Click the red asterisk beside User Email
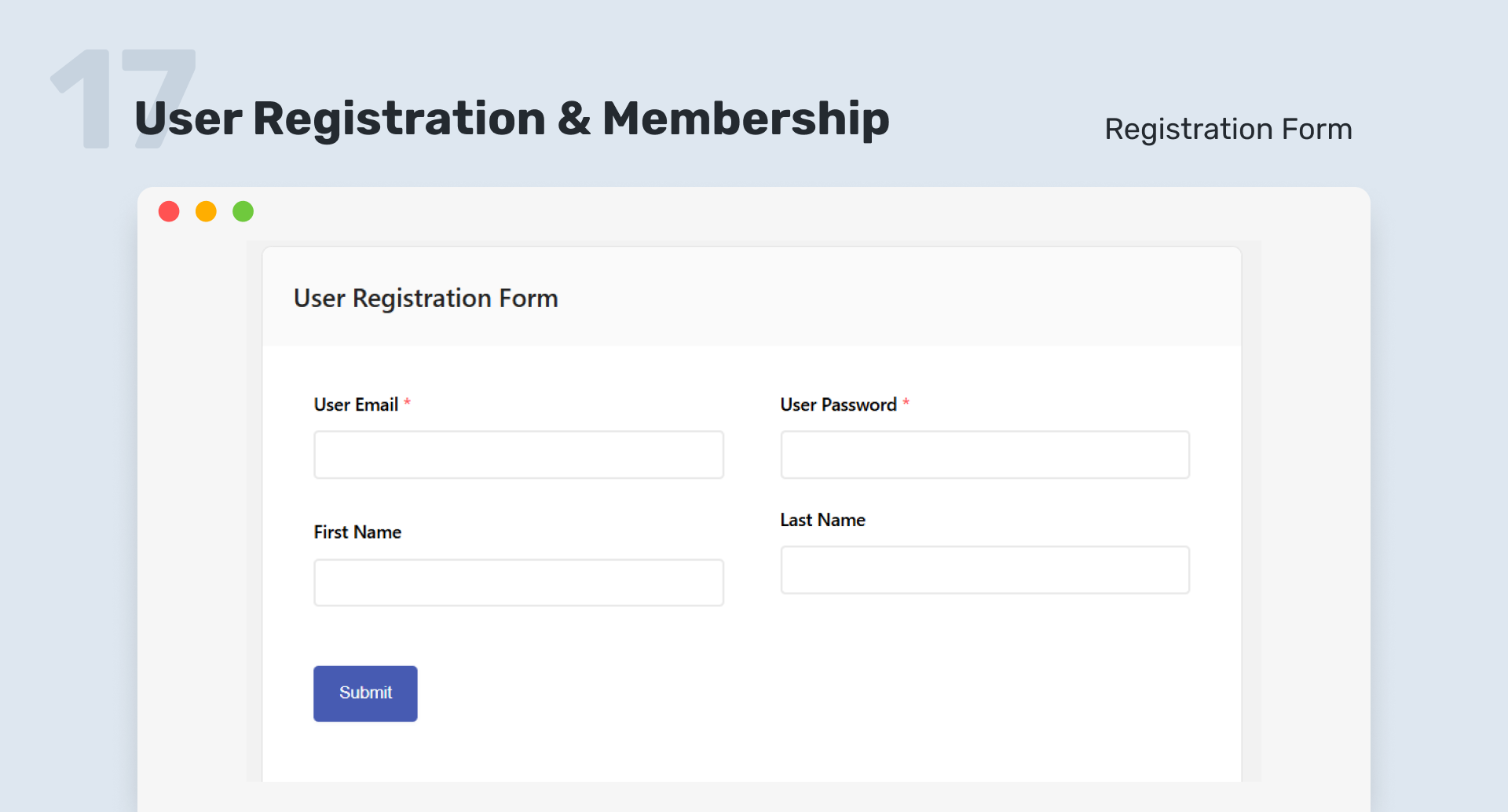Image resolution: width=1508 pixels, height=812 pixels. point(407,403)
